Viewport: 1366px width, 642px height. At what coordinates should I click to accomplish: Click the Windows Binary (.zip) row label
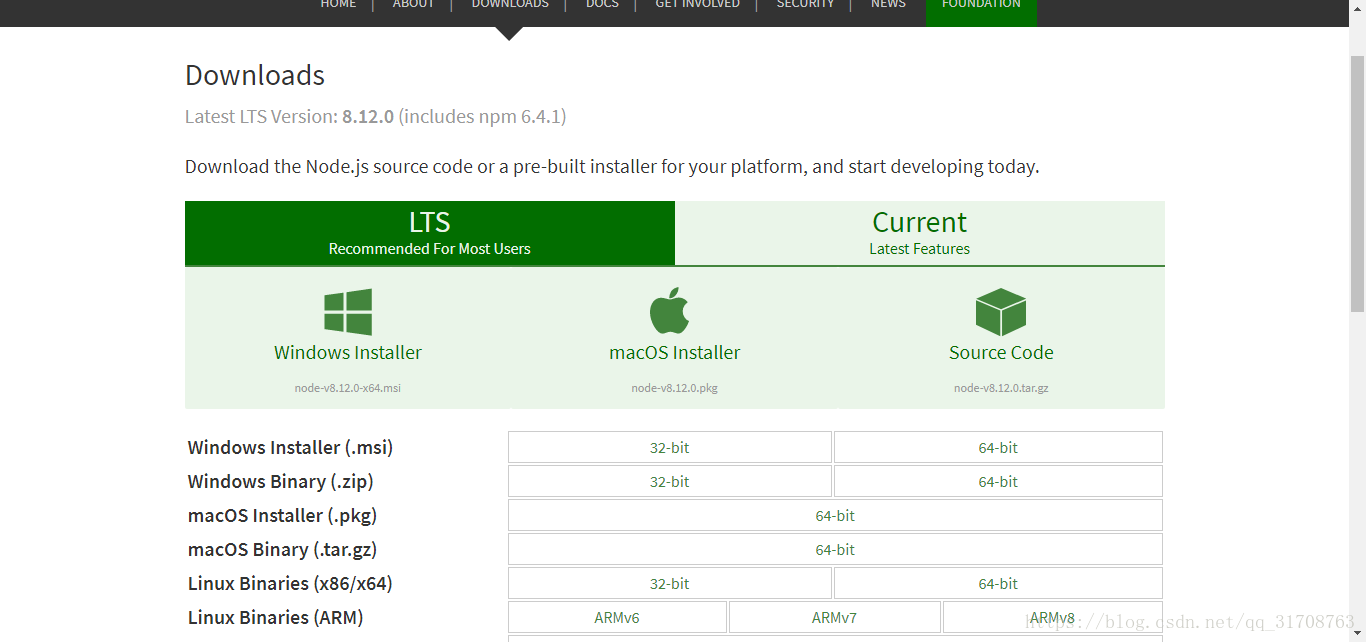[x=281, y=481]
